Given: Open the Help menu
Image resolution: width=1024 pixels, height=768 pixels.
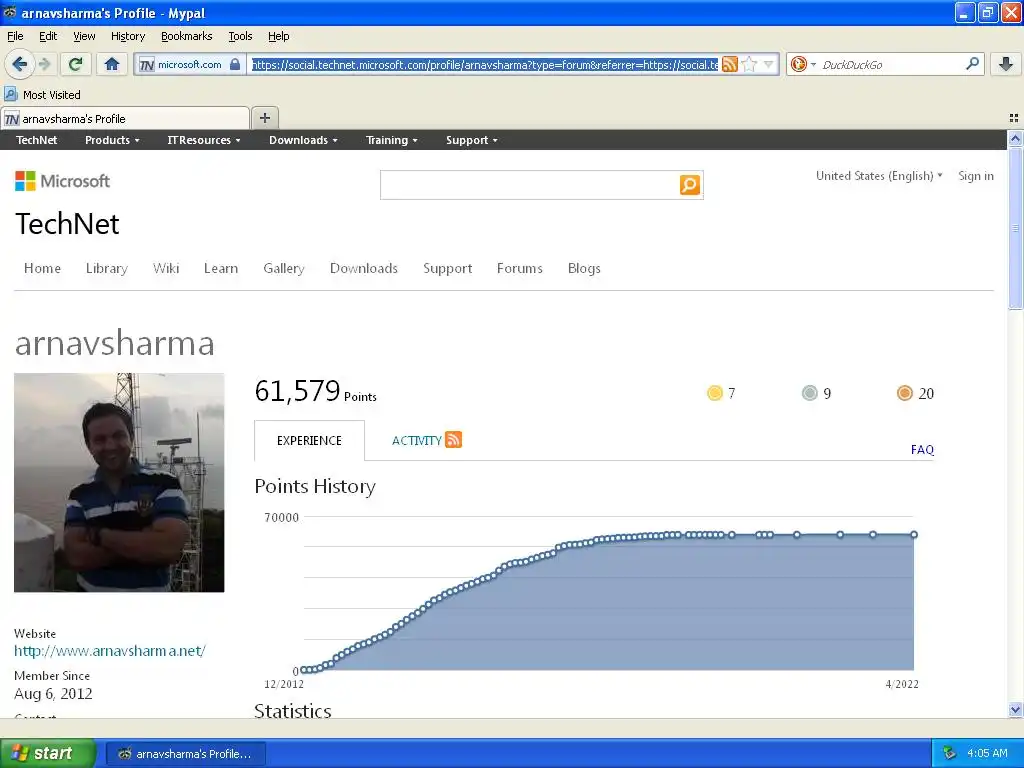Looking at the screenshot, I should 278,36.
